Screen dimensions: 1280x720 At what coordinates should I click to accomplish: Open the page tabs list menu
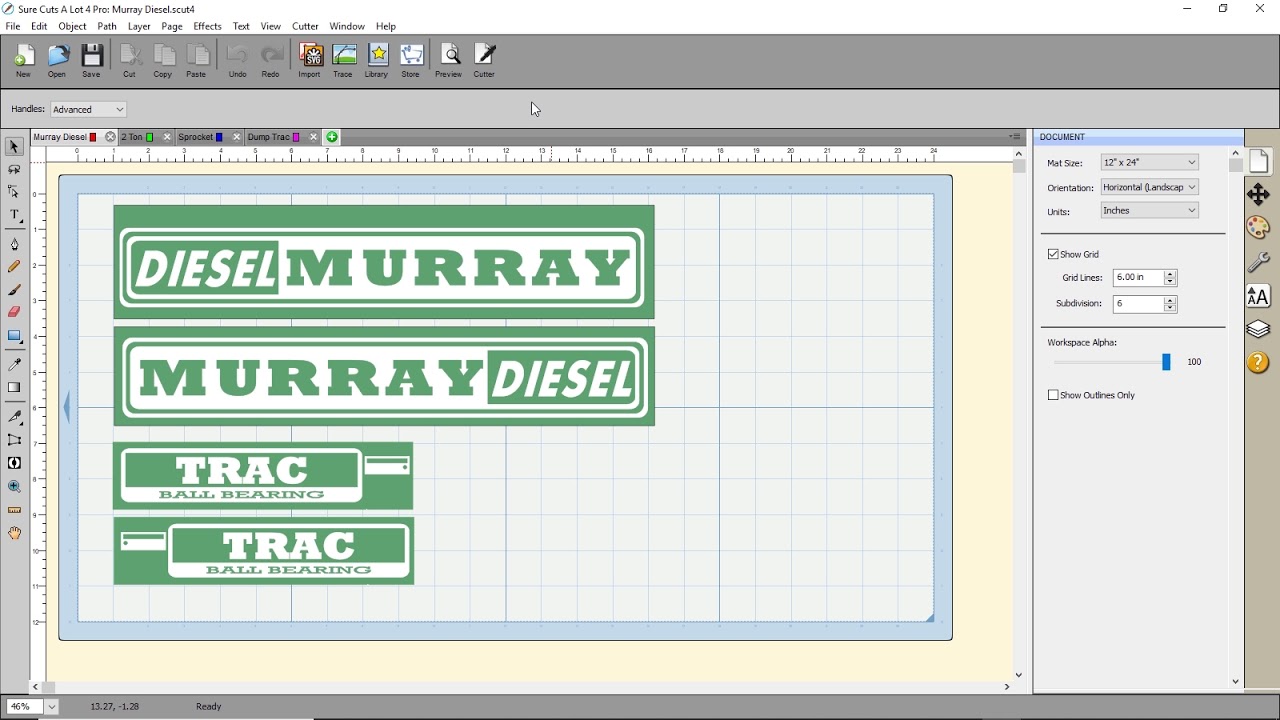pos(1015,137)
